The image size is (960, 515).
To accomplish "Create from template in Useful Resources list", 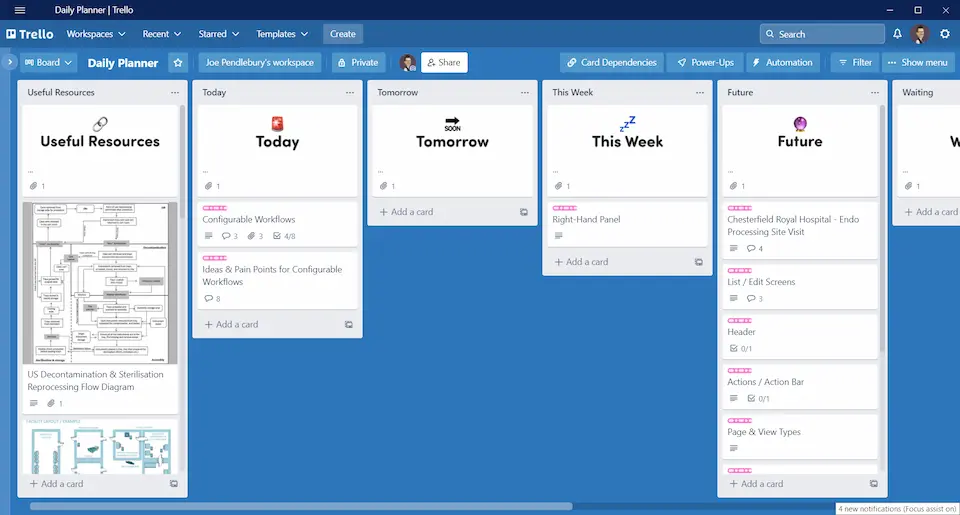I will [x=174, y=484].
